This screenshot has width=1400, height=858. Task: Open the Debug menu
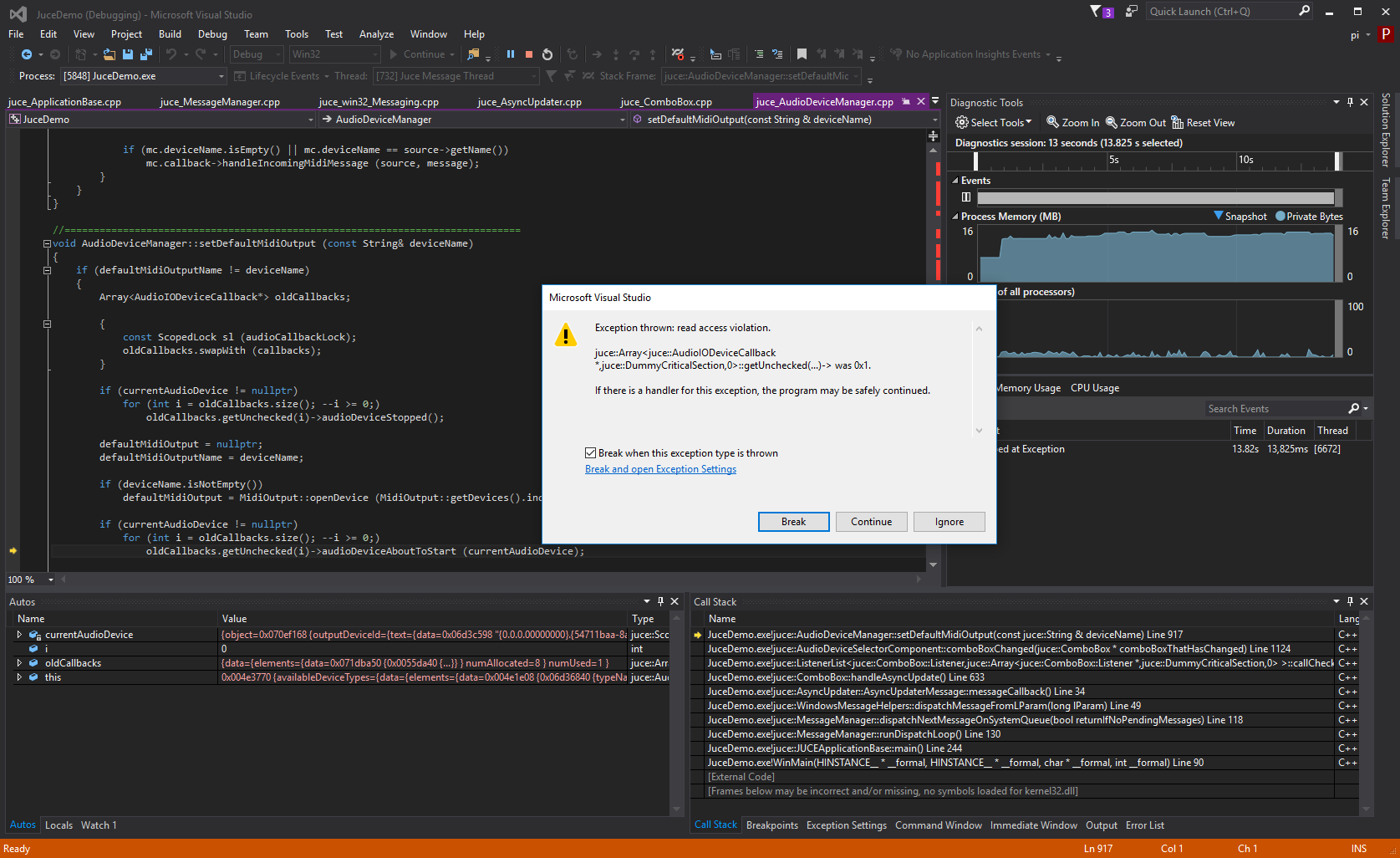coord(212,34)
